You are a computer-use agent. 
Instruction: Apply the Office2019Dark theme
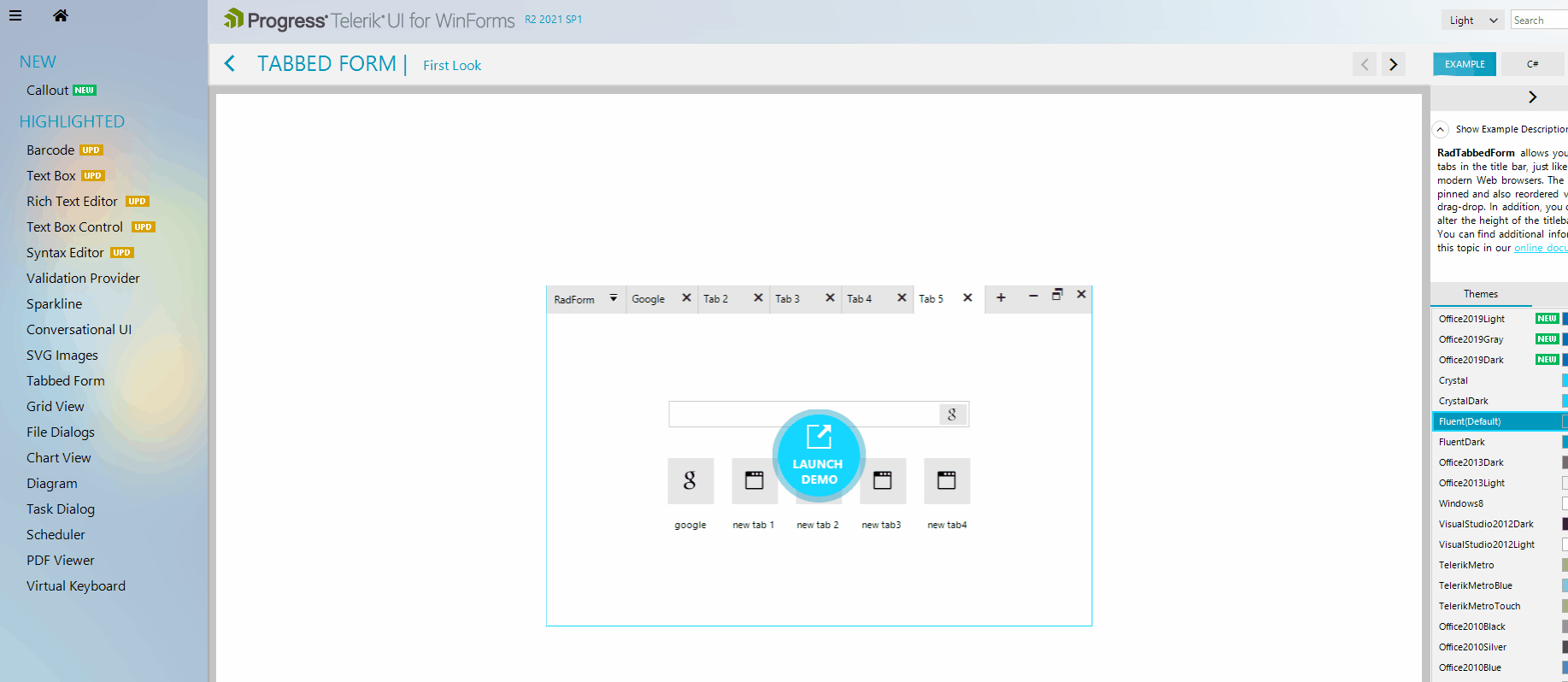1500,360
